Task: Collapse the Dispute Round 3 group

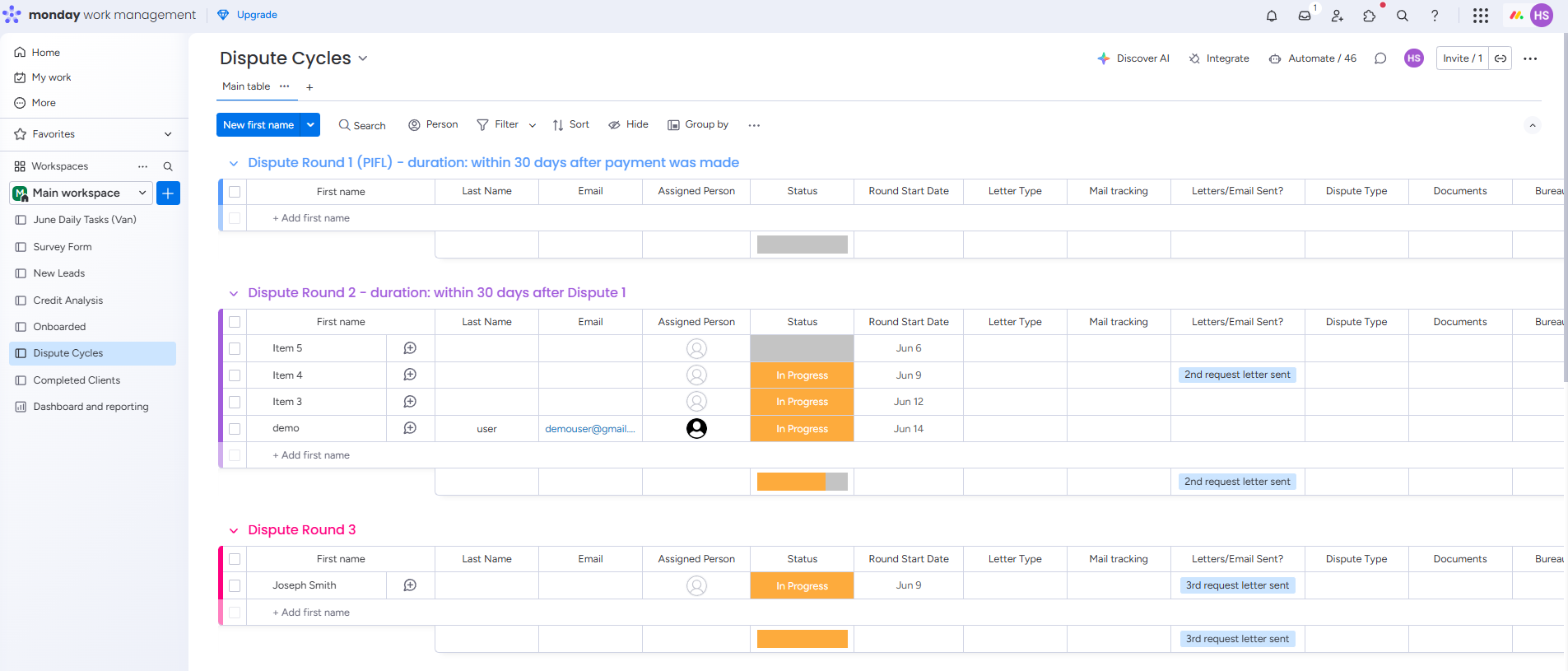Action: pos(234,530)
